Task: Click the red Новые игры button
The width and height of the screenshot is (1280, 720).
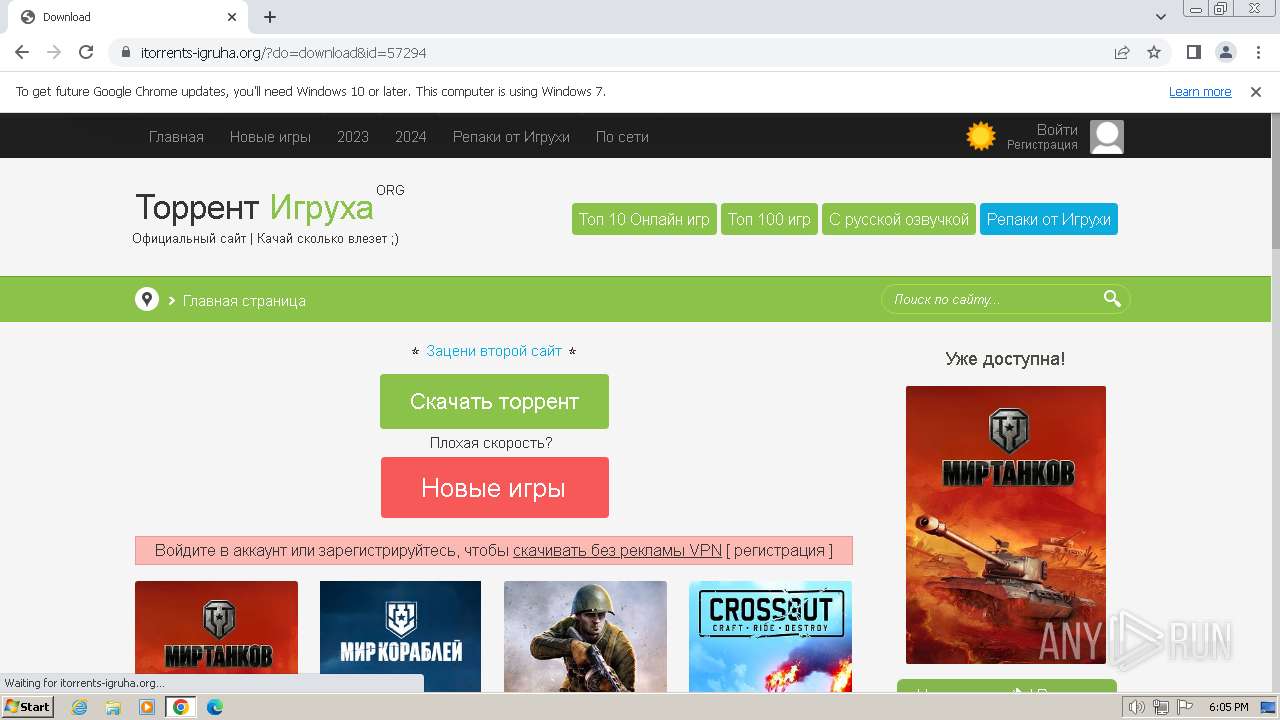Action: click(x=494, y=488)
